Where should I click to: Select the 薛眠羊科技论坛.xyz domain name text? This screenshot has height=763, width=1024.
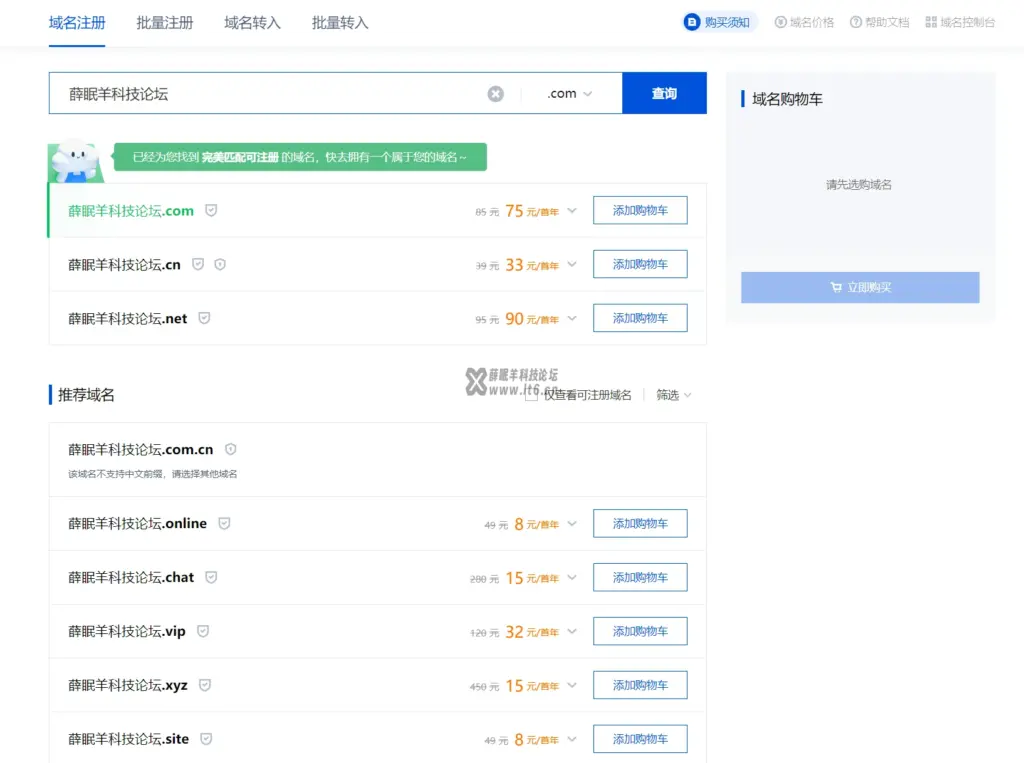pos(127,685)
